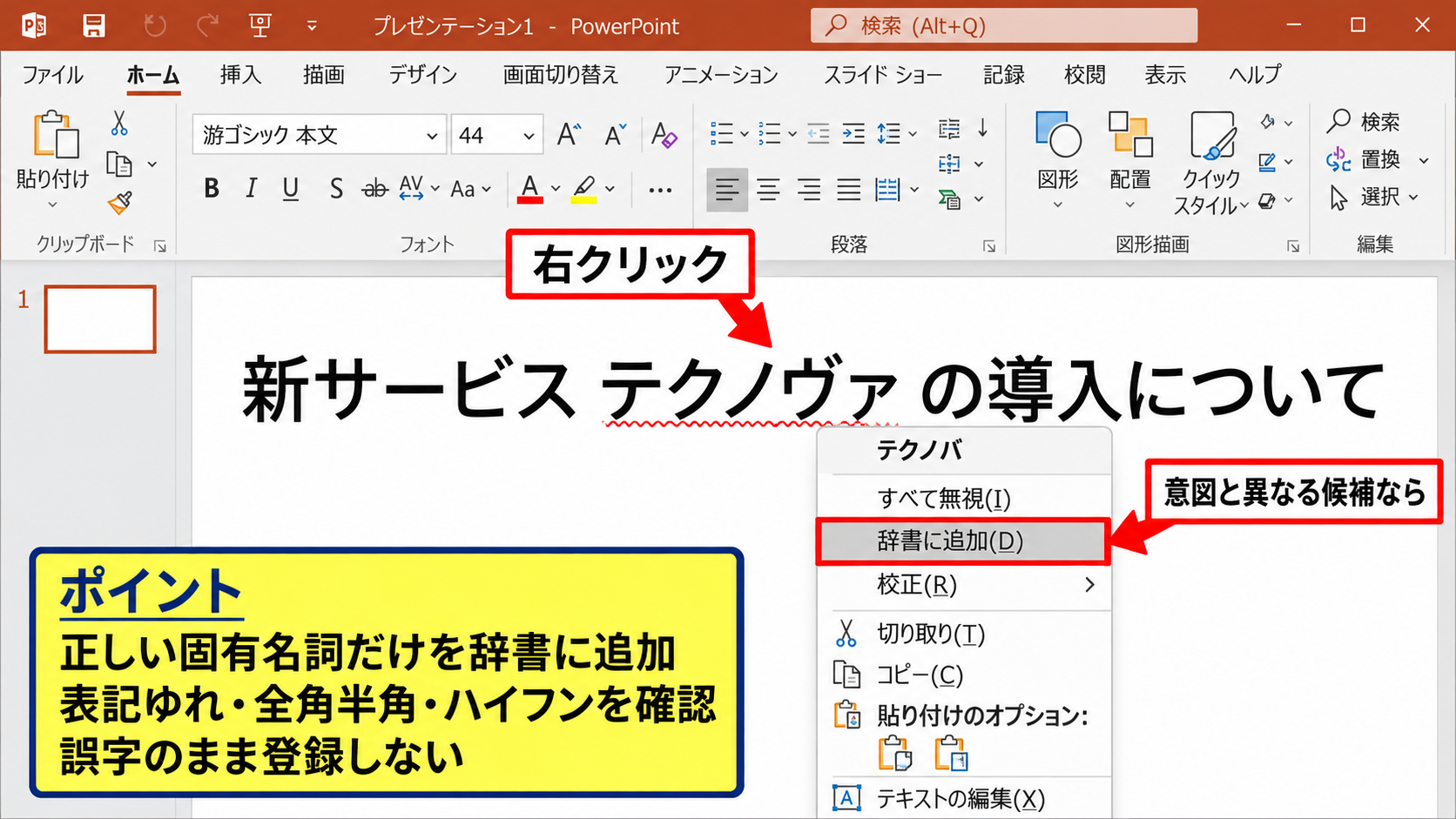Click 置換 replace button

point(1364,159)
